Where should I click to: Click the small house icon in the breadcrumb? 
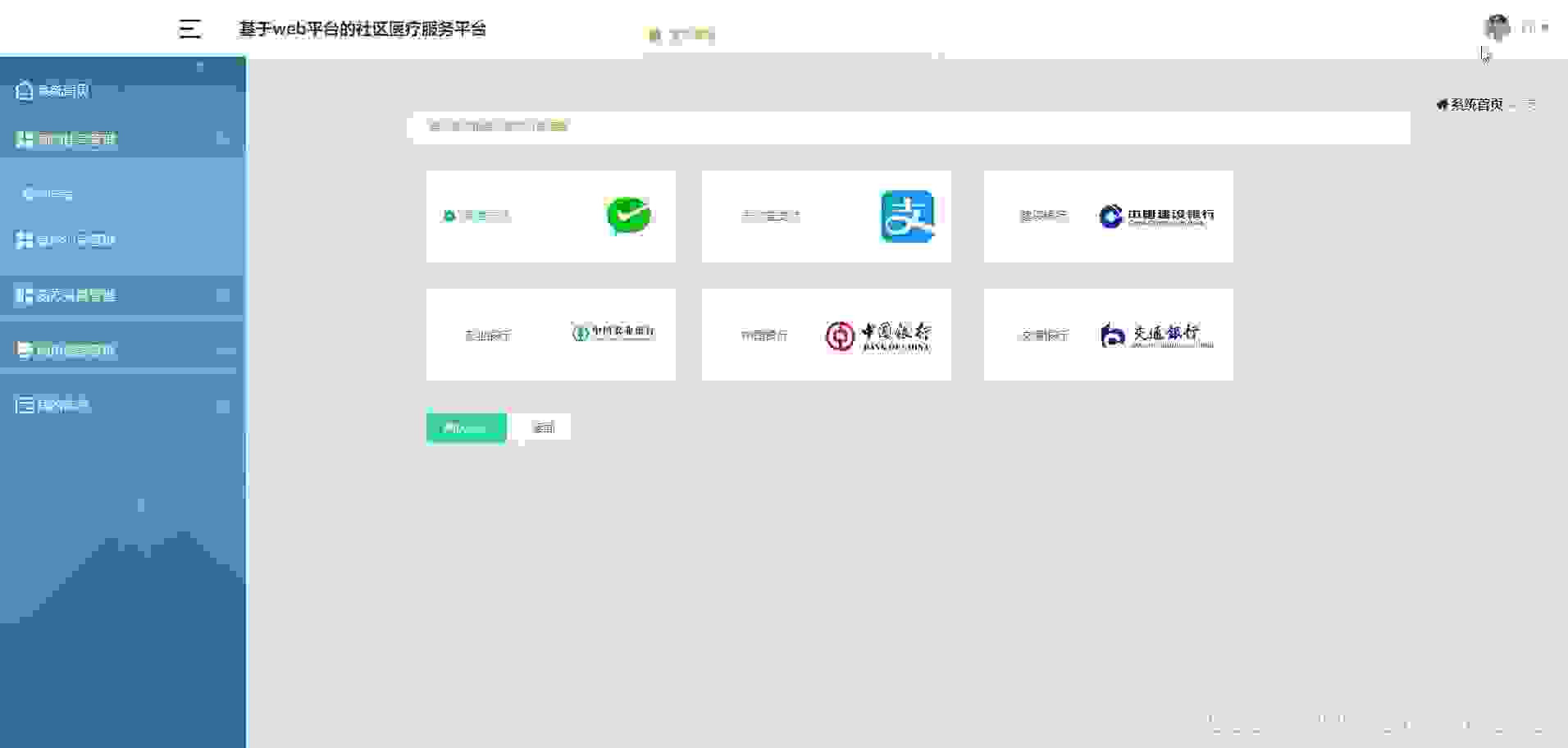pos(1442,104)
